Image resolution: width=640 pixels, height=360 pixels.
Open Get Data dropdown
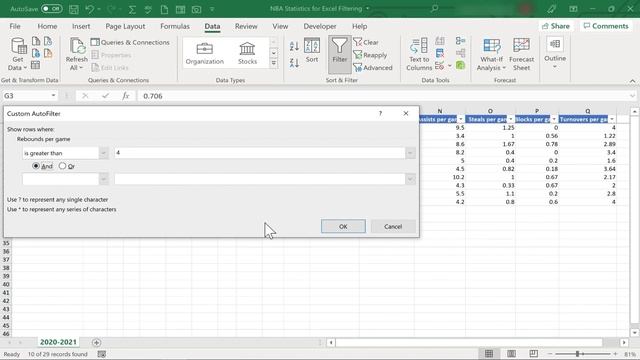(x=18, y=54)
